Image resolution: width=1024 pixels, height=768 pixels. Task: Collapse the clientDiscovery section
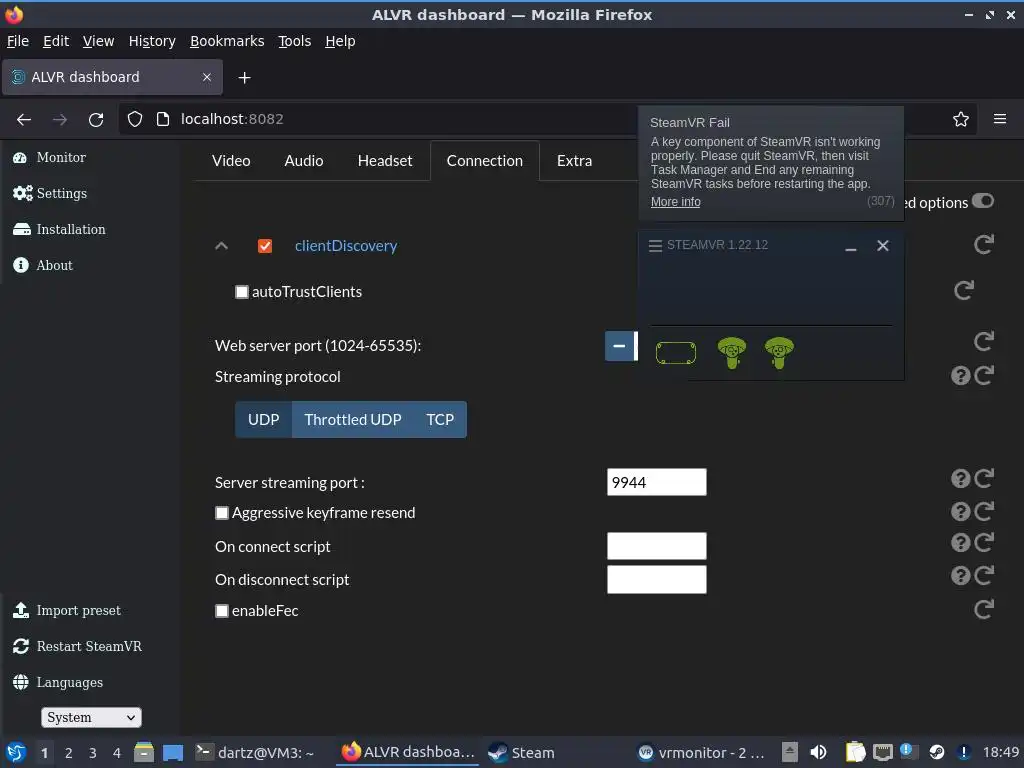pyautogui.click(x=221, y=246)
